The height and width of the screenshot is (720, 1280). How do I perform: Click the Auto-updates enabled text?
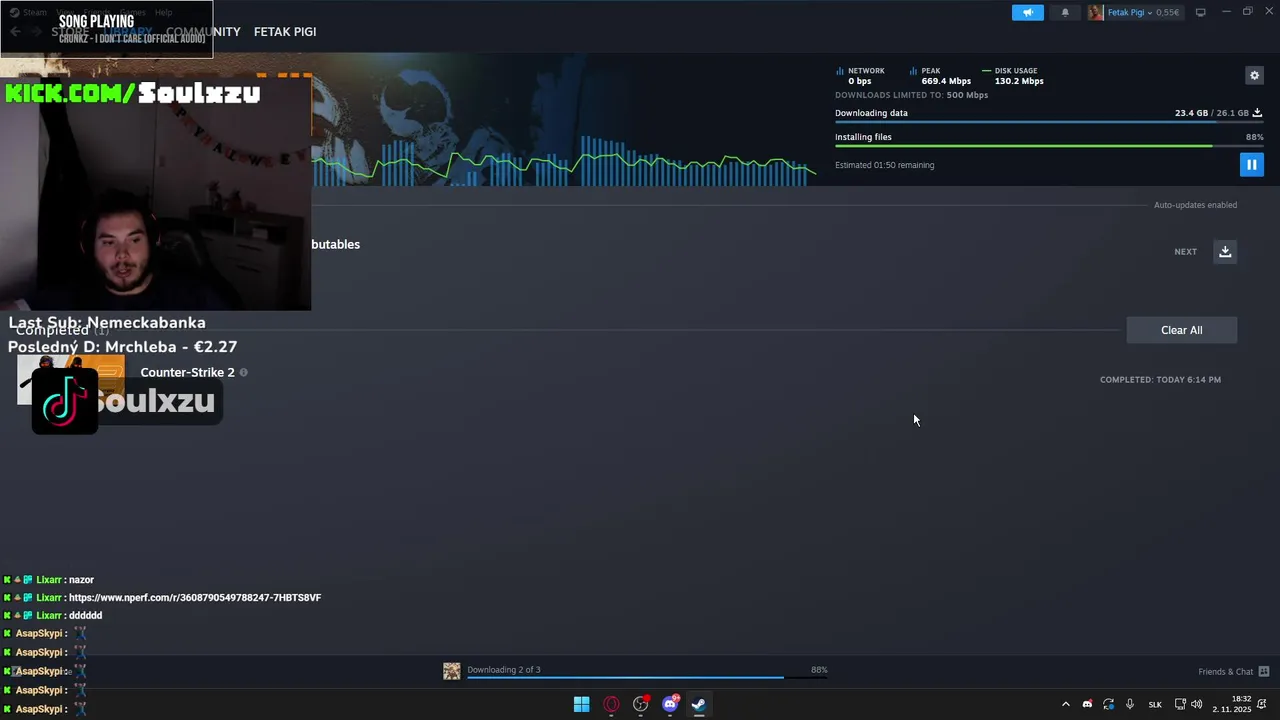(1195, 205)
